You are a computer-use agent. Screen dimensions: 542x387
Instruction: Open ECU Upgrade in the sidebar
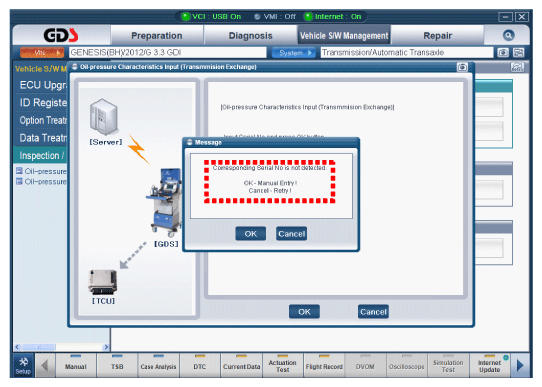click(x=42, y=85)
